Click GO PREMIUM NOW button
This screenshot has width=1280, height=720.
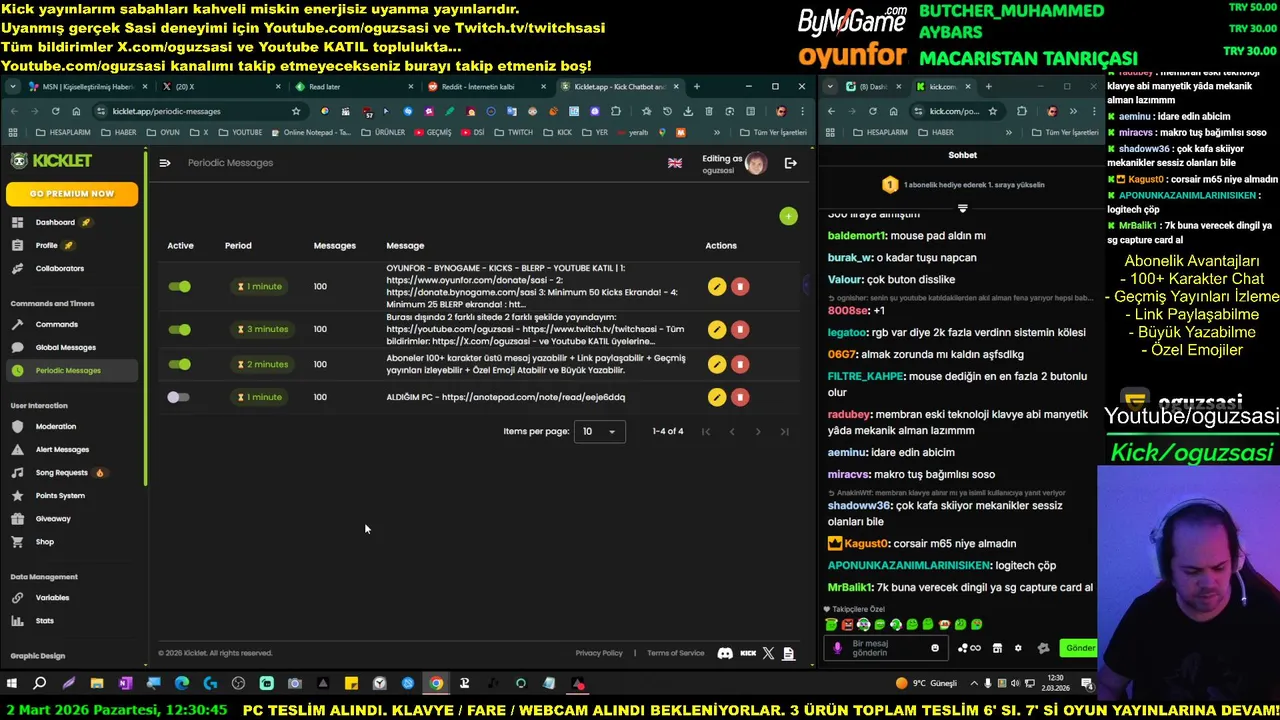[72, 193]
